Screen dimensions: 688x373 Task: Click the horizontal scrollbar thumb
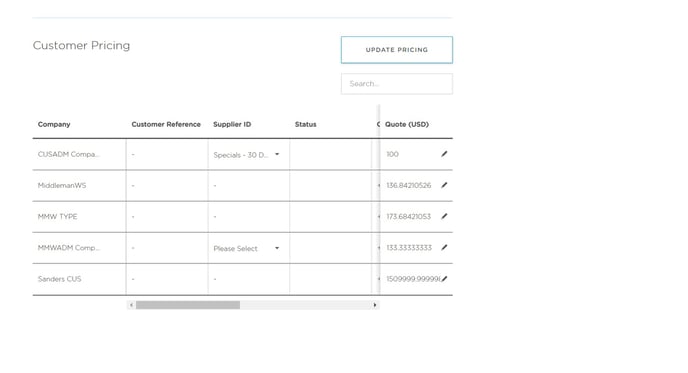click(188, 305)
